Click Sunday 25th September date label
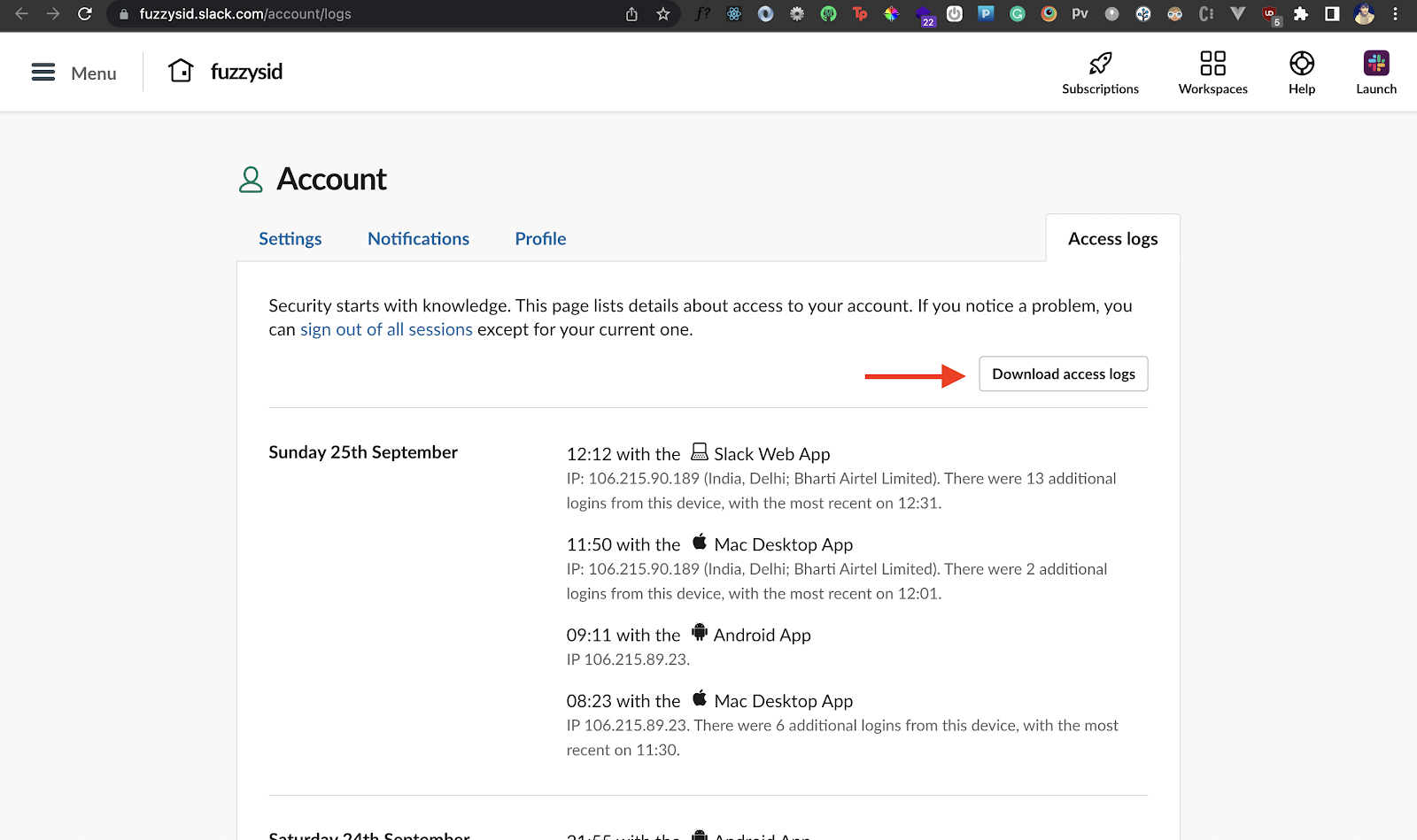The image size is (1417, 840). (x=363, y=452)
